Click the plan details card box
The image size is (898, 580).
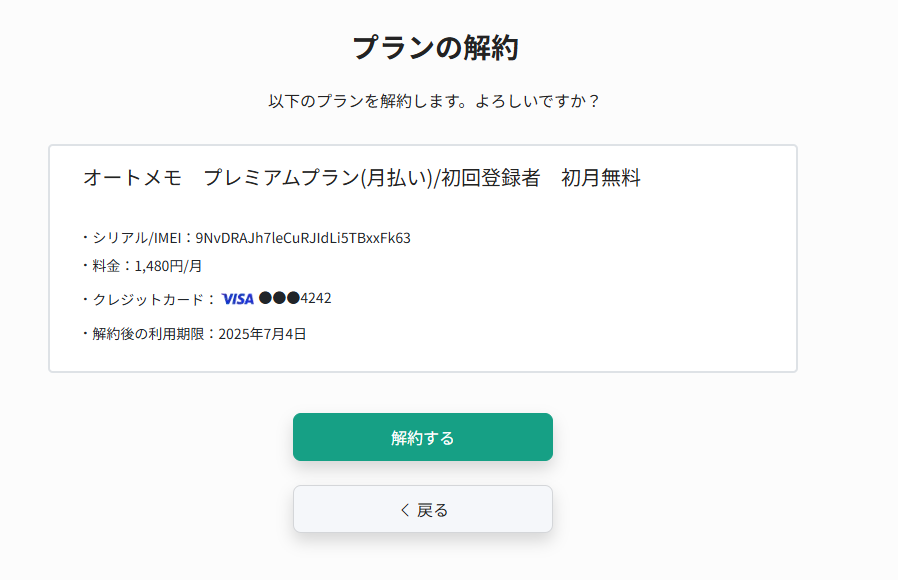click(x=423, y=258)
